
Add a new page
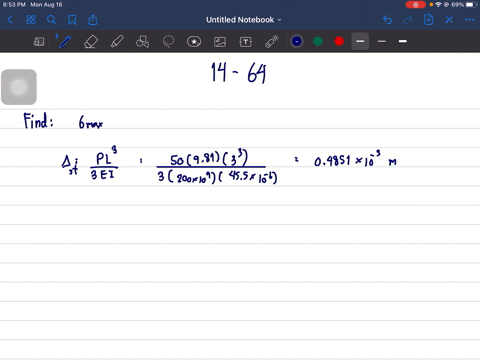pos(428,20)
